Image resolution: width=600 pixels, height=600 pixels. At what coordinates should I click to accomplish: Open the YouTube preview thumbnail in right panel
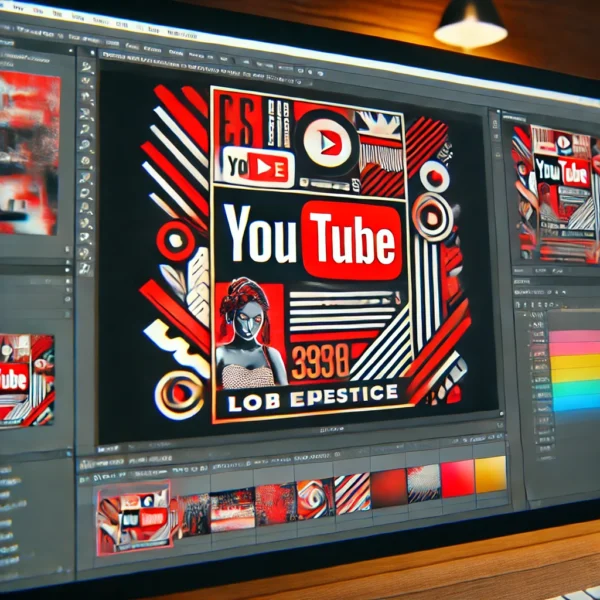[557, 194]
